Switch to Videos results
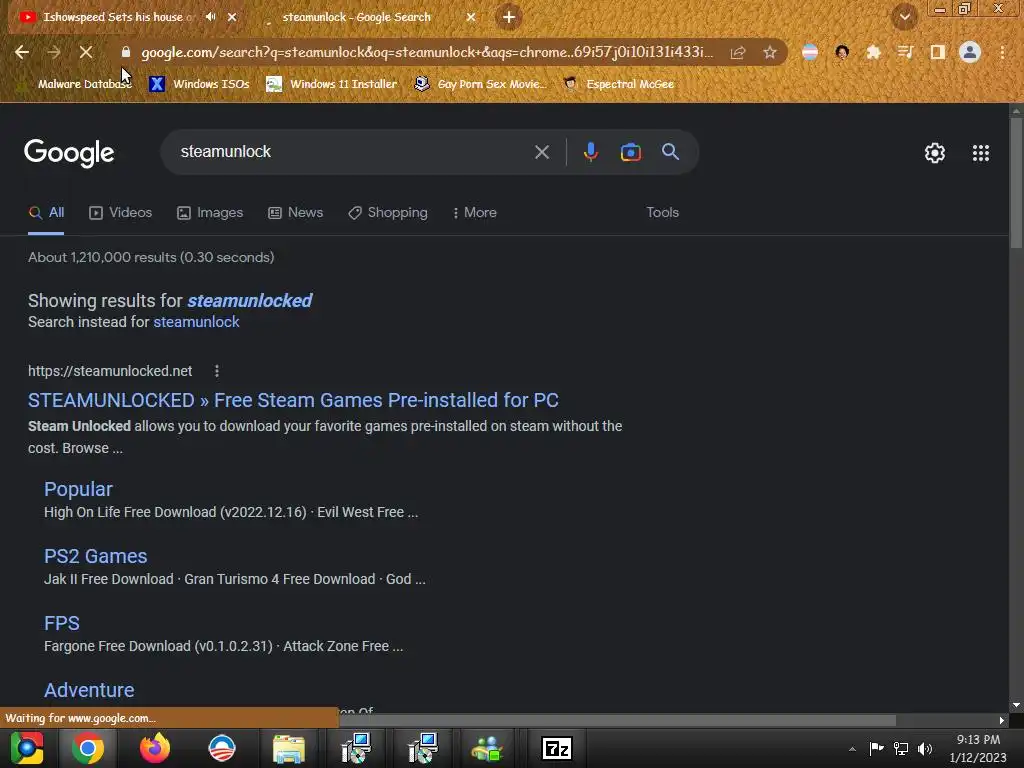Image resolution: width=1024 pixels, height=768 pixels. (x=120, y=213)
